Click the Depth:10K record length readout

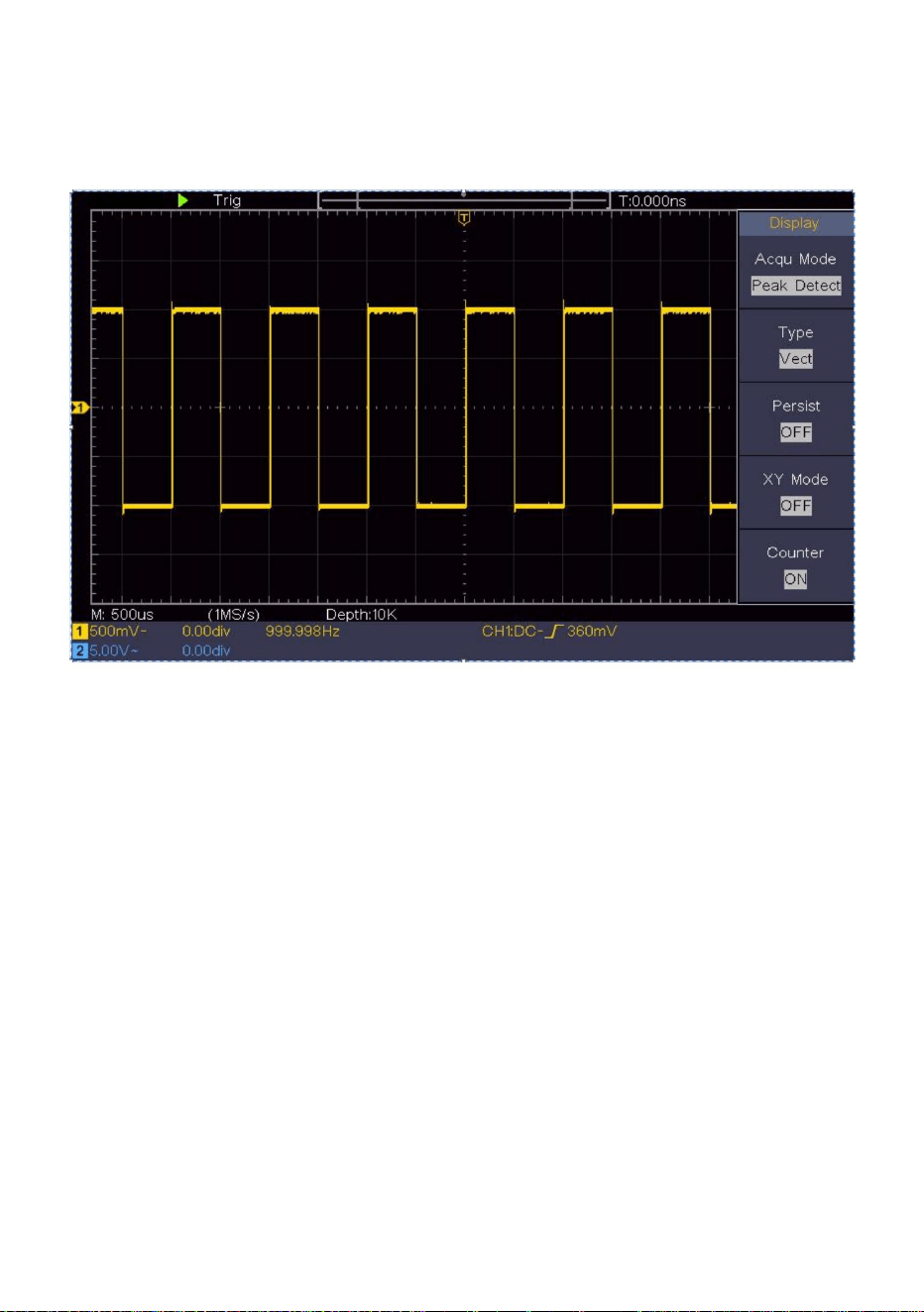(x=362, y=615)
